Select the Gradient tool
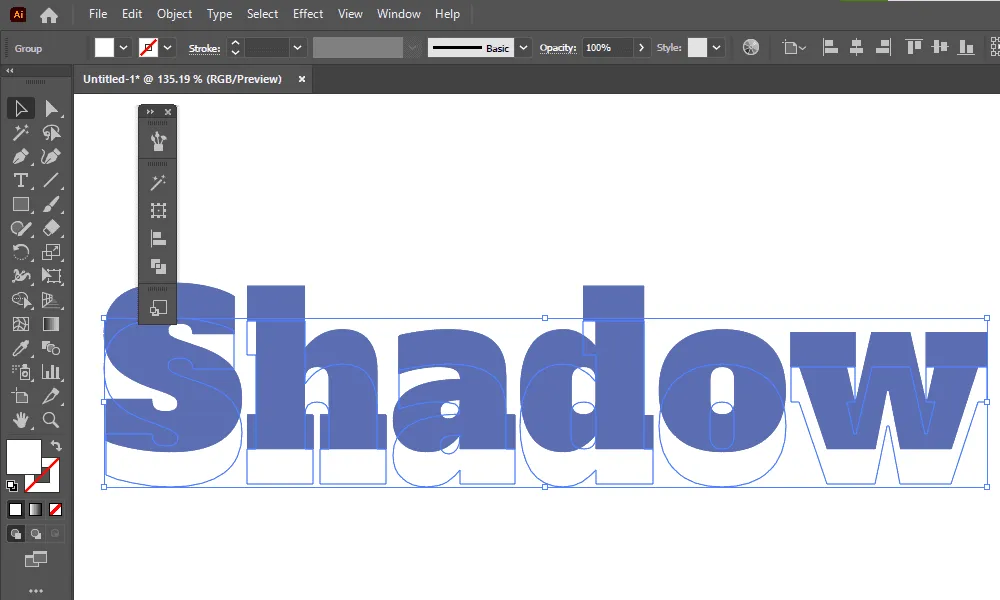The width and height of the screenshot is (1000, 600). point(51,324)
